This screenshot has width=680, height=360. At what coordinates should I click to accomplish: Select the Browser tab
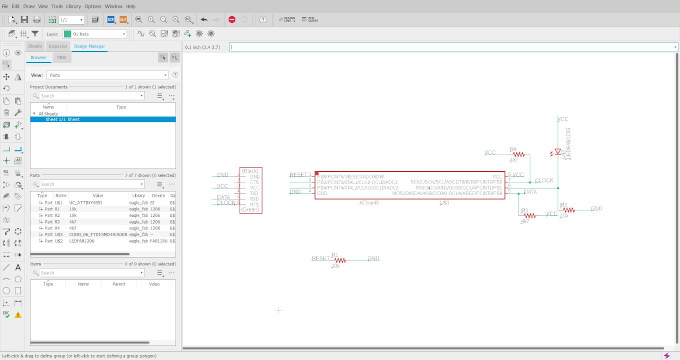(39, 57)
